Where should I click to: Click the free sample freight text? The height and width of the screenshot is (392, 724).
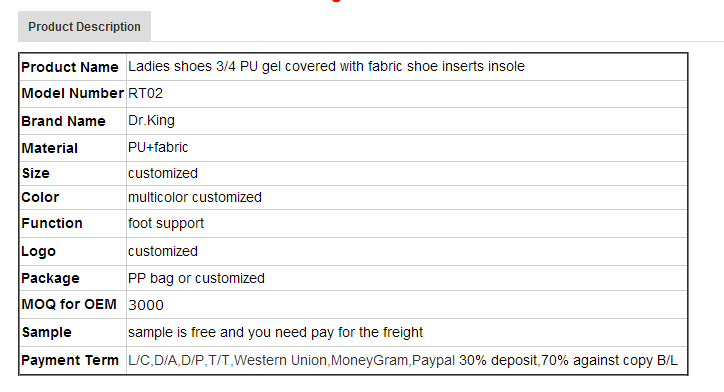click(x=275, y=332)
